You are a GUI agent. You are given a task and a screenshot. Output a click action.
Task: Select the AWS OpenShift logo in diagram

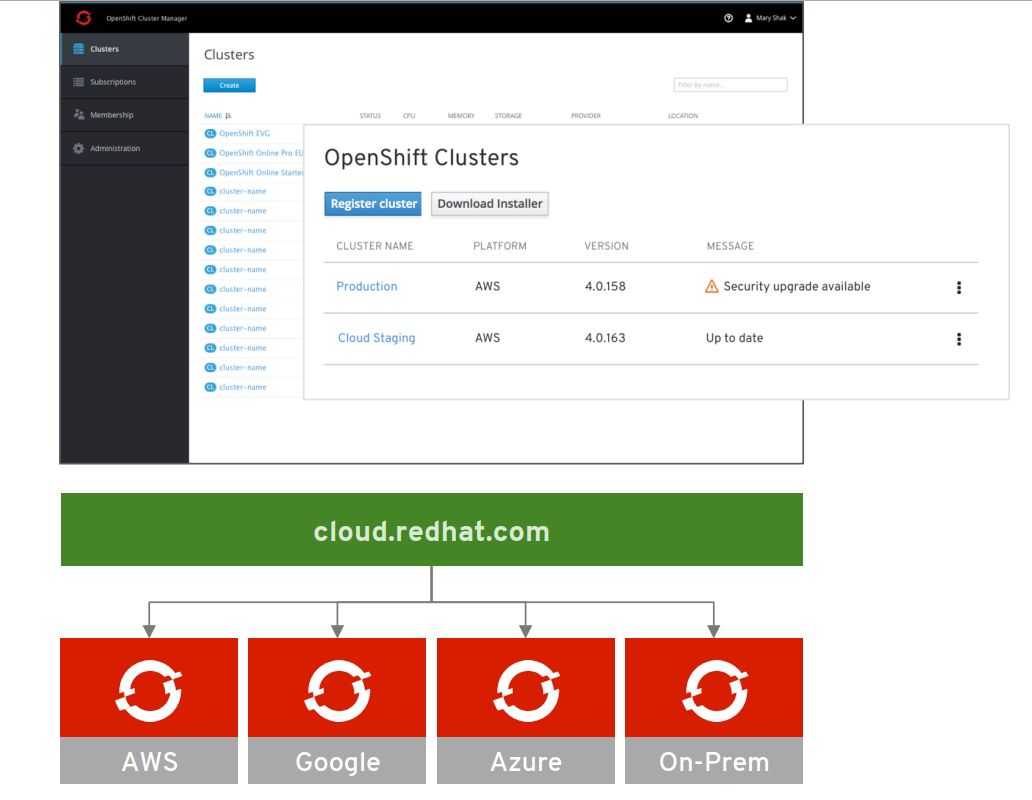tap(148, 687)
